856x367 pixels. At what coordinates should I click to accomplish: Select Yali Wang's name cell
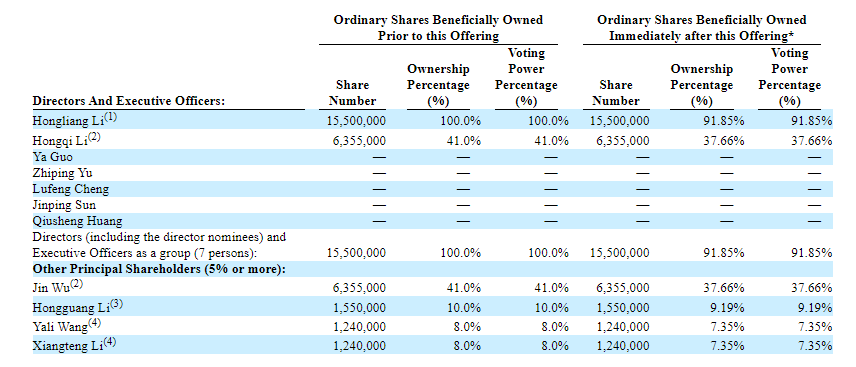[x=67, y=326]
